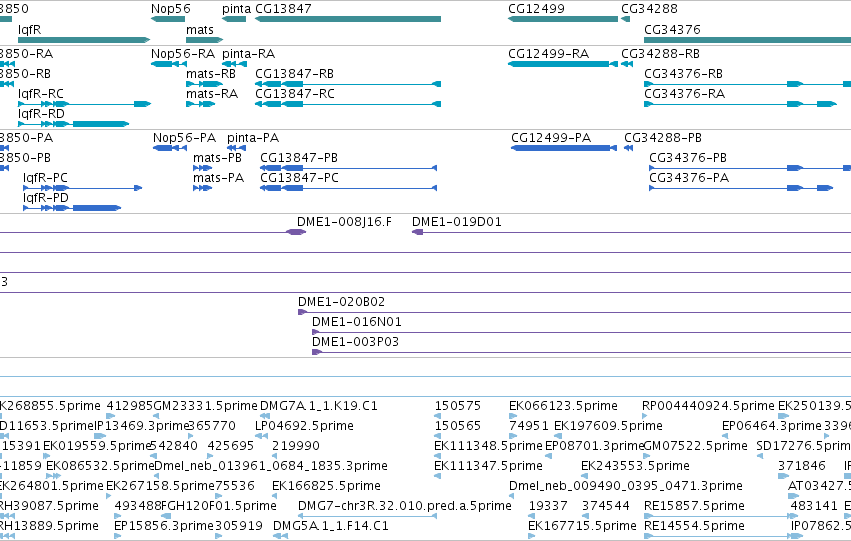
Task: Click the FGH120F01.5prime EST label
Action: [219, 506]
